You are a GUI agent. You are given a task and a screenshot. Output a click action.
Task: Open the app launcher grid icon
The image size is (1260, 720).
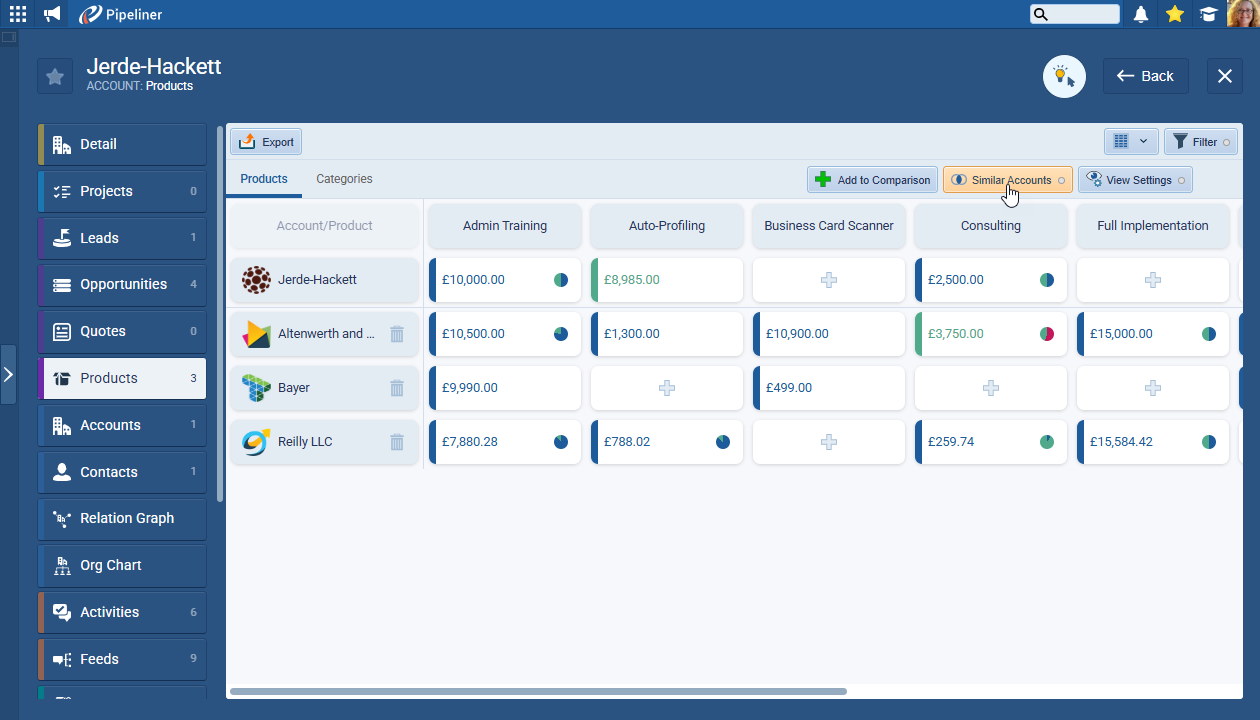pyautogui.click(x=18, y=14)
